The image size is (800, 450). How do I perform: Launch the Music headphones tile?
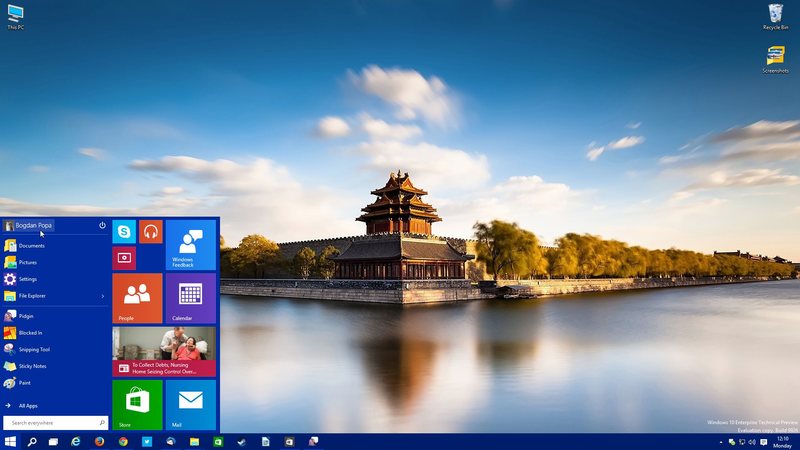151,231
